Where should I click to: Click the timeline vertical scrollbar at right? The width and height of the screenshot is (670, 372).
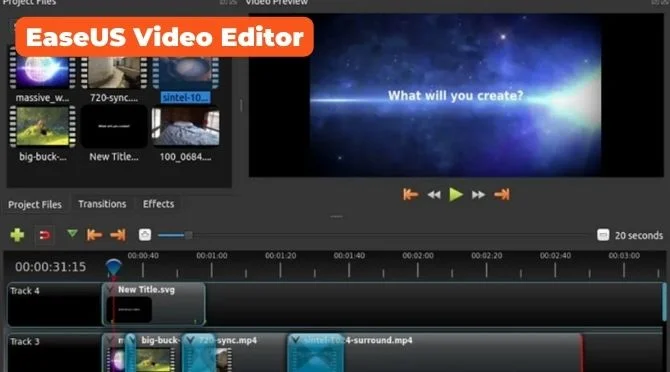point(664,302)
